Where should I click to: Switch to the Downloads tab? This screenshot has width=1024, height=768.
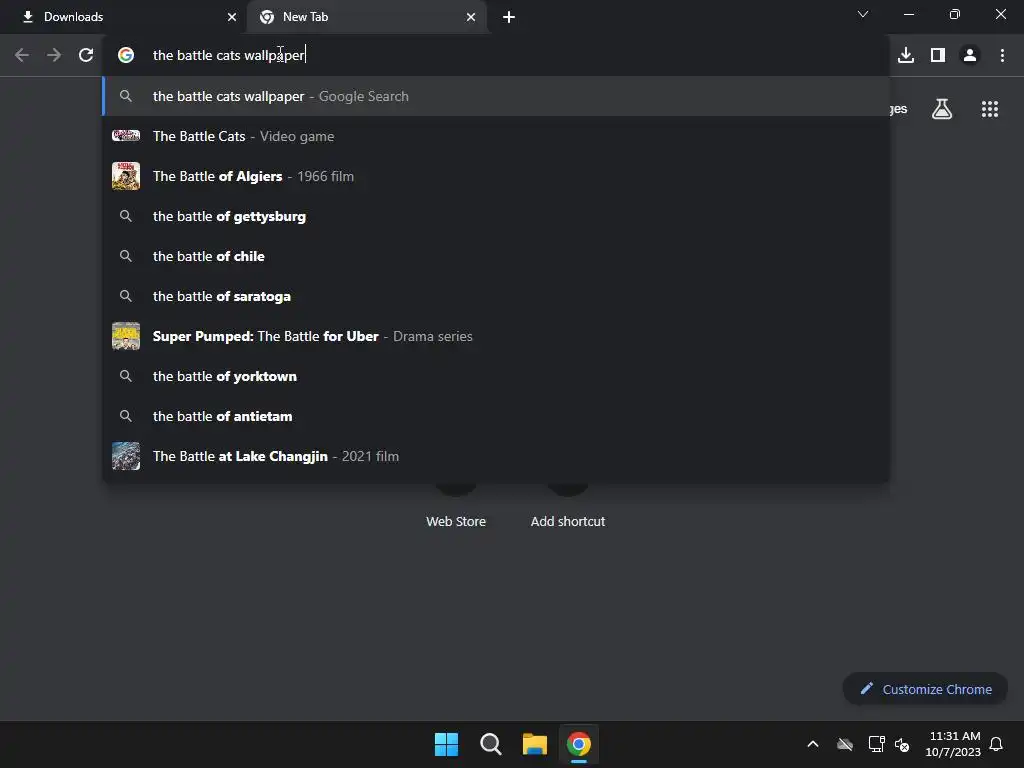[123, 17]
